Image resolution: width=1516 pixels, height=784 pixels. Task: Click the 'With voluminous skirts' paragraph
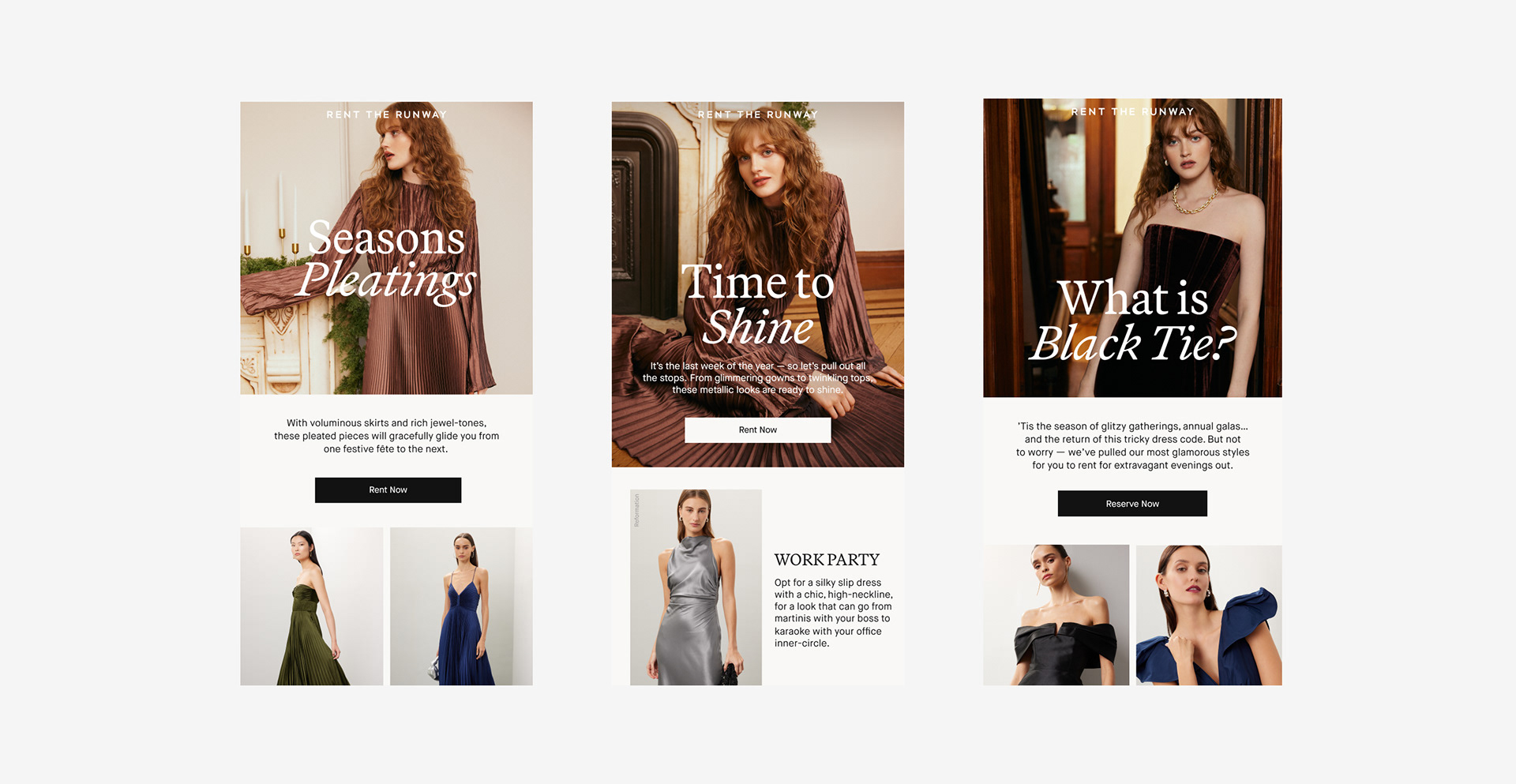387,436
